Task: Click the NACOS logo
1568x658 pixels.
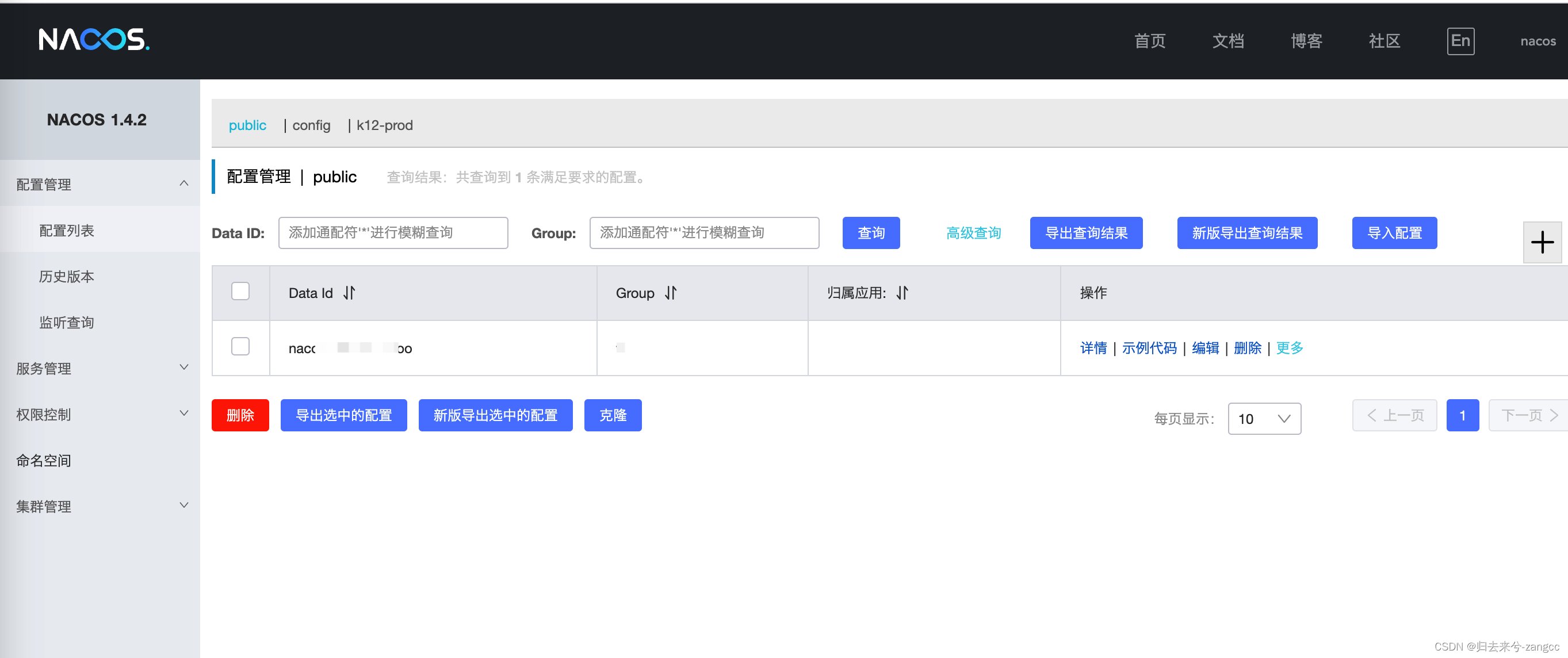Action: point(94,40)
